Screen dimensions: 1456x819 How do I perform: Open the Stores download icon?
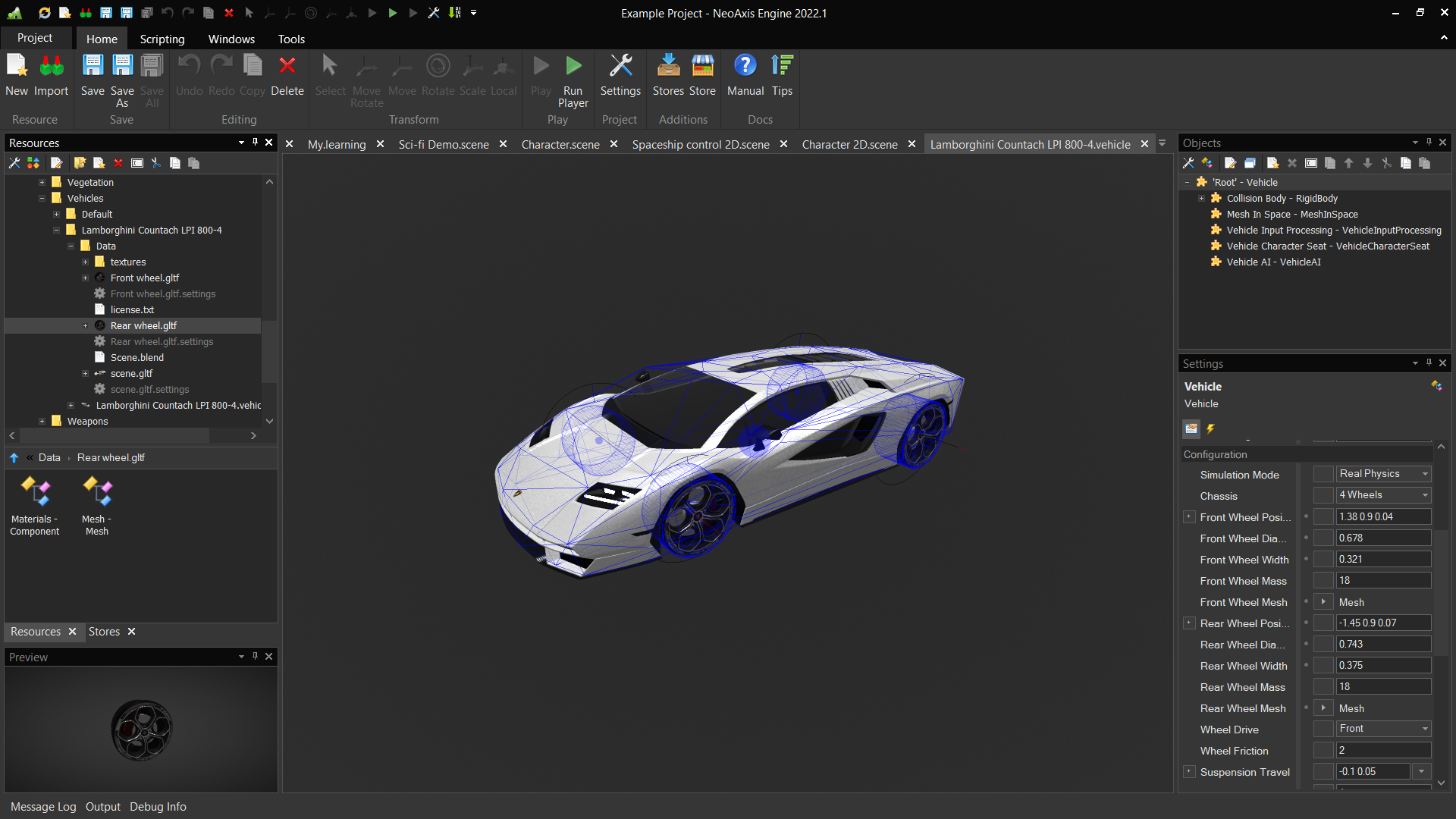point(668,67)
